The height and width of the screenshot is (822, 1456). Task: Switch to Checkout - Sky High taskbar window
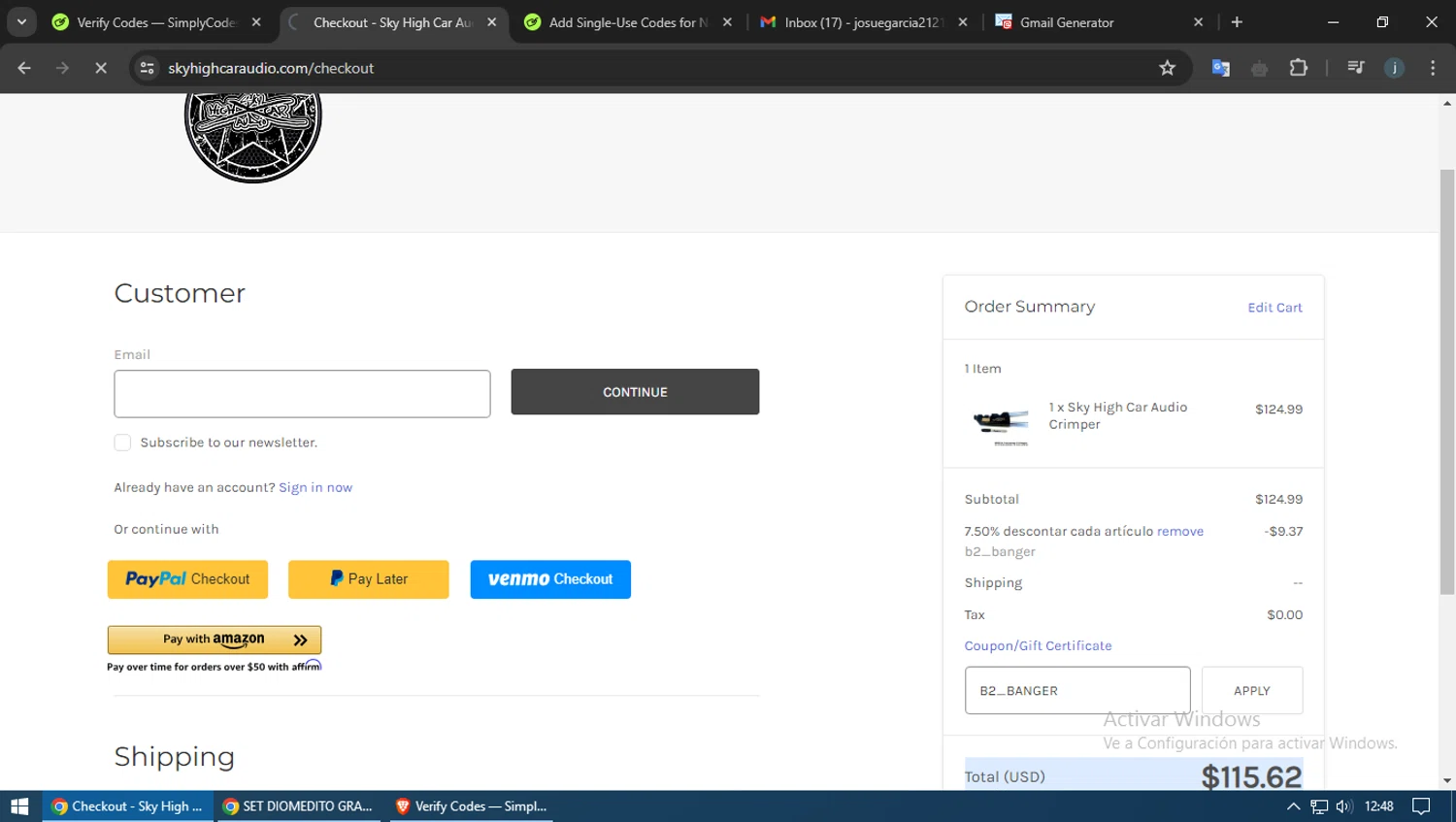click(x=128, y=806)
